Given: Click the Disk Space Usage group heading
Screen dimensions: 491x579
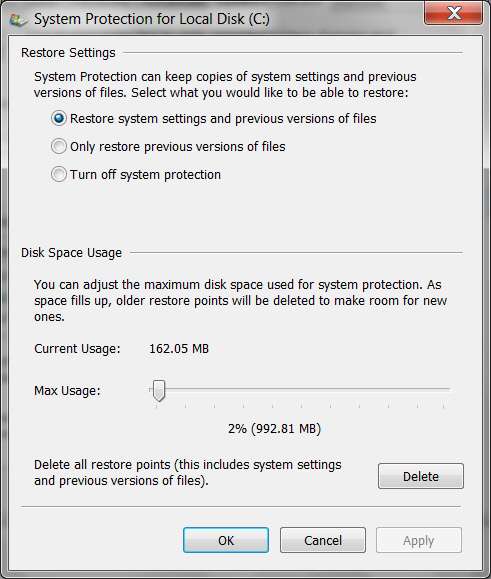Looking at the screenshot, I should point(72,253).
